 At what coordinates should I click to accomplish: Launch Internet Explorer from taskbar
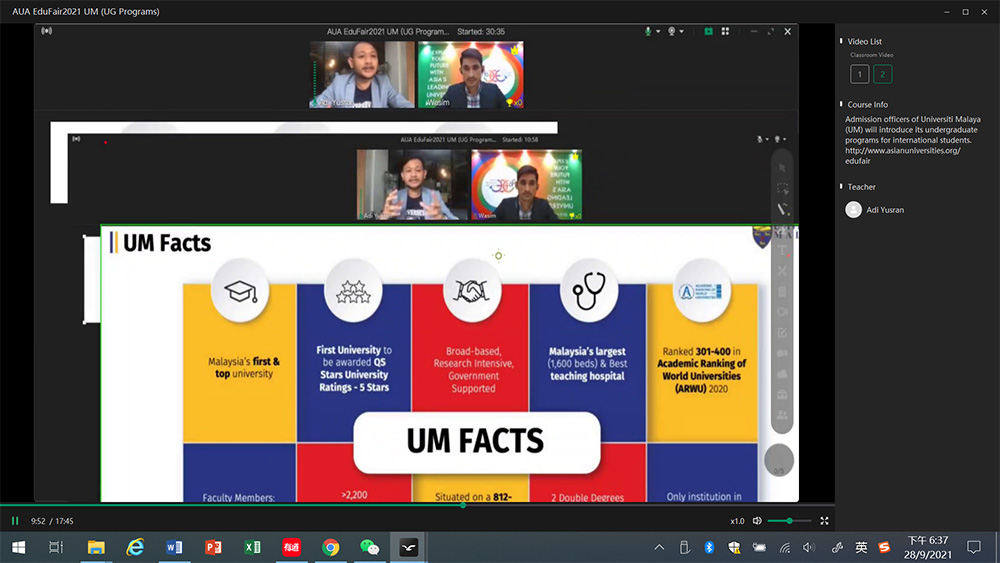[x=135, y=547]
